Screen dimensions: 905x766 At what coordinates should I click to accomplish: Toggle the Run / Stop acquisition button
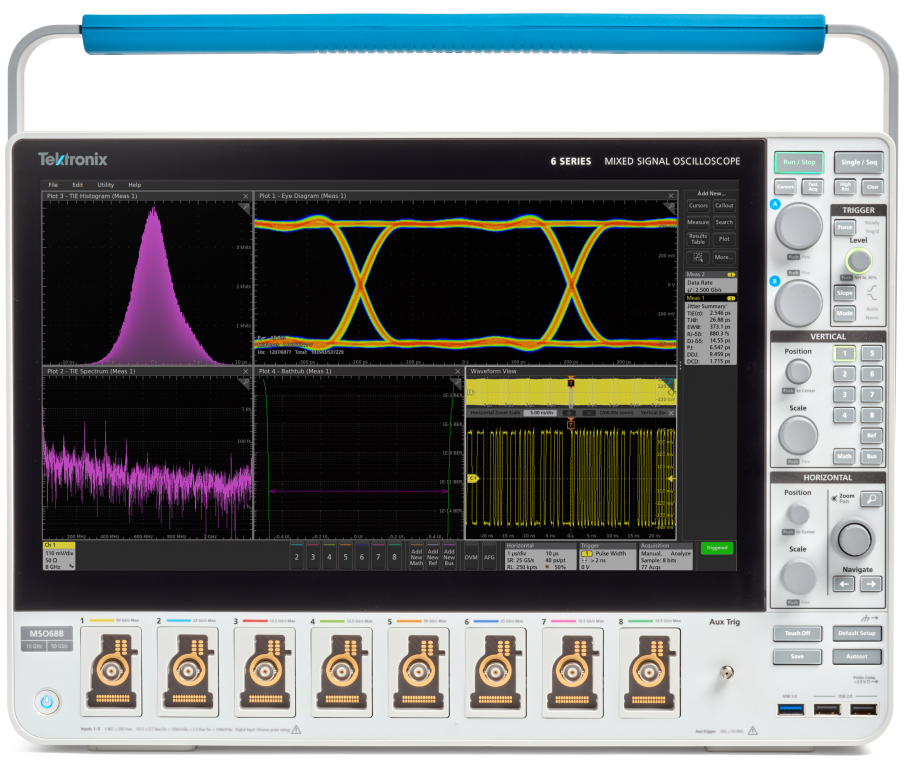click(799, 162)
